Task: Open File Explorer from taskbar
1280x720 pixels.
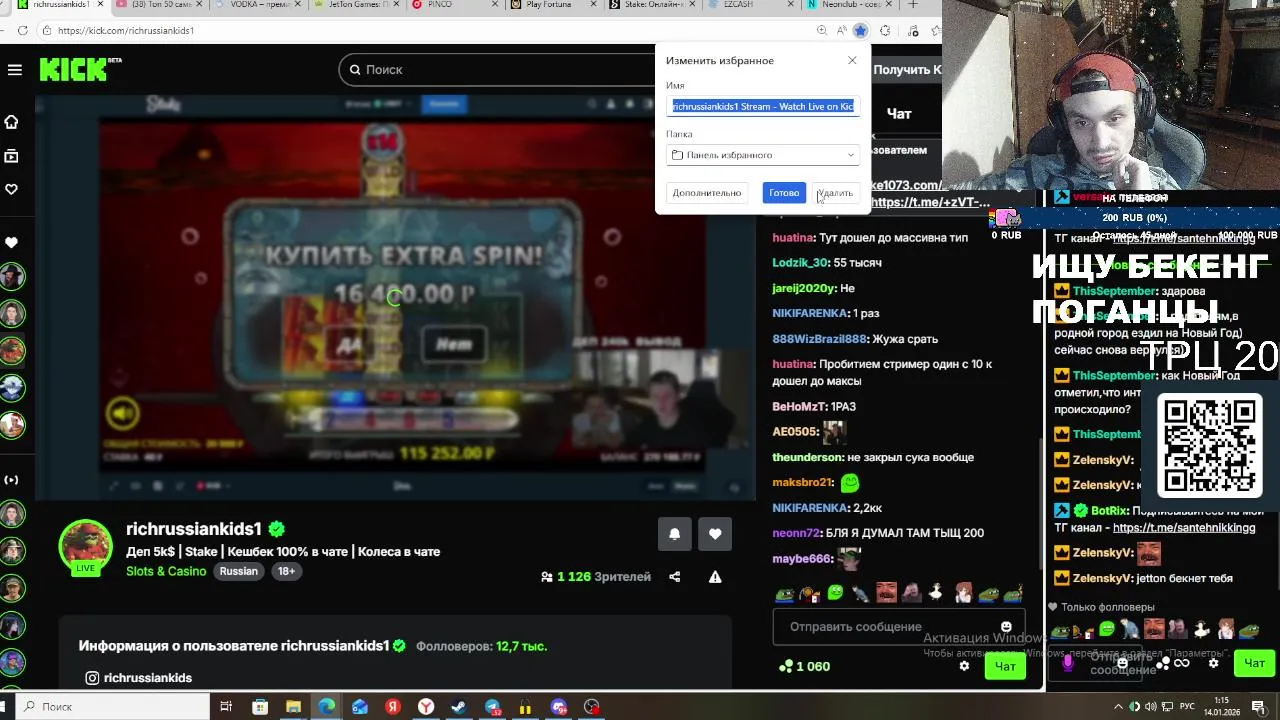Action: pos(293,707)
